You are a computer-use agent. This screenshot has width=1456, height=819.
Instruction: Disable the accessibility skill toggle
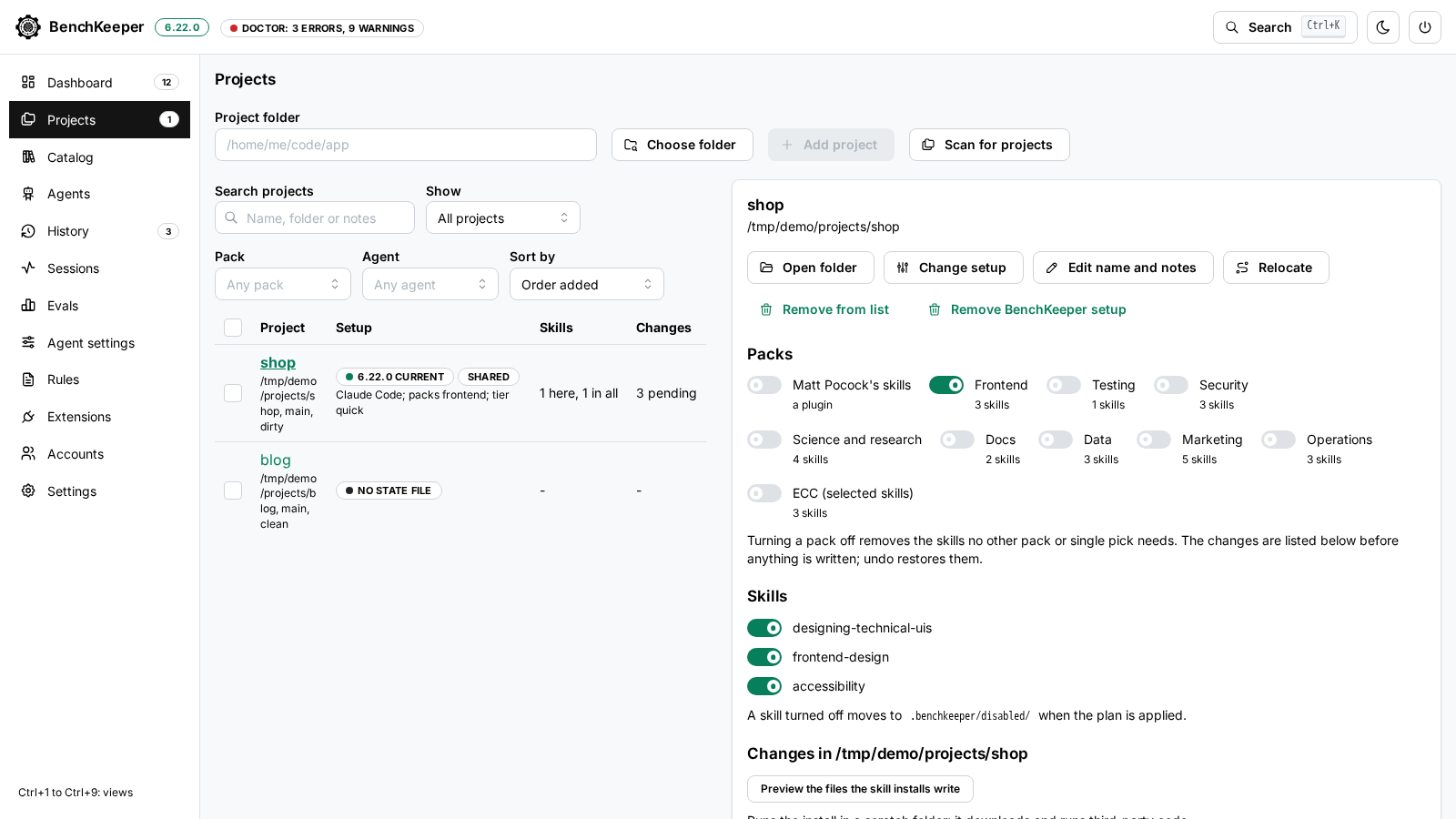(764, 686)
